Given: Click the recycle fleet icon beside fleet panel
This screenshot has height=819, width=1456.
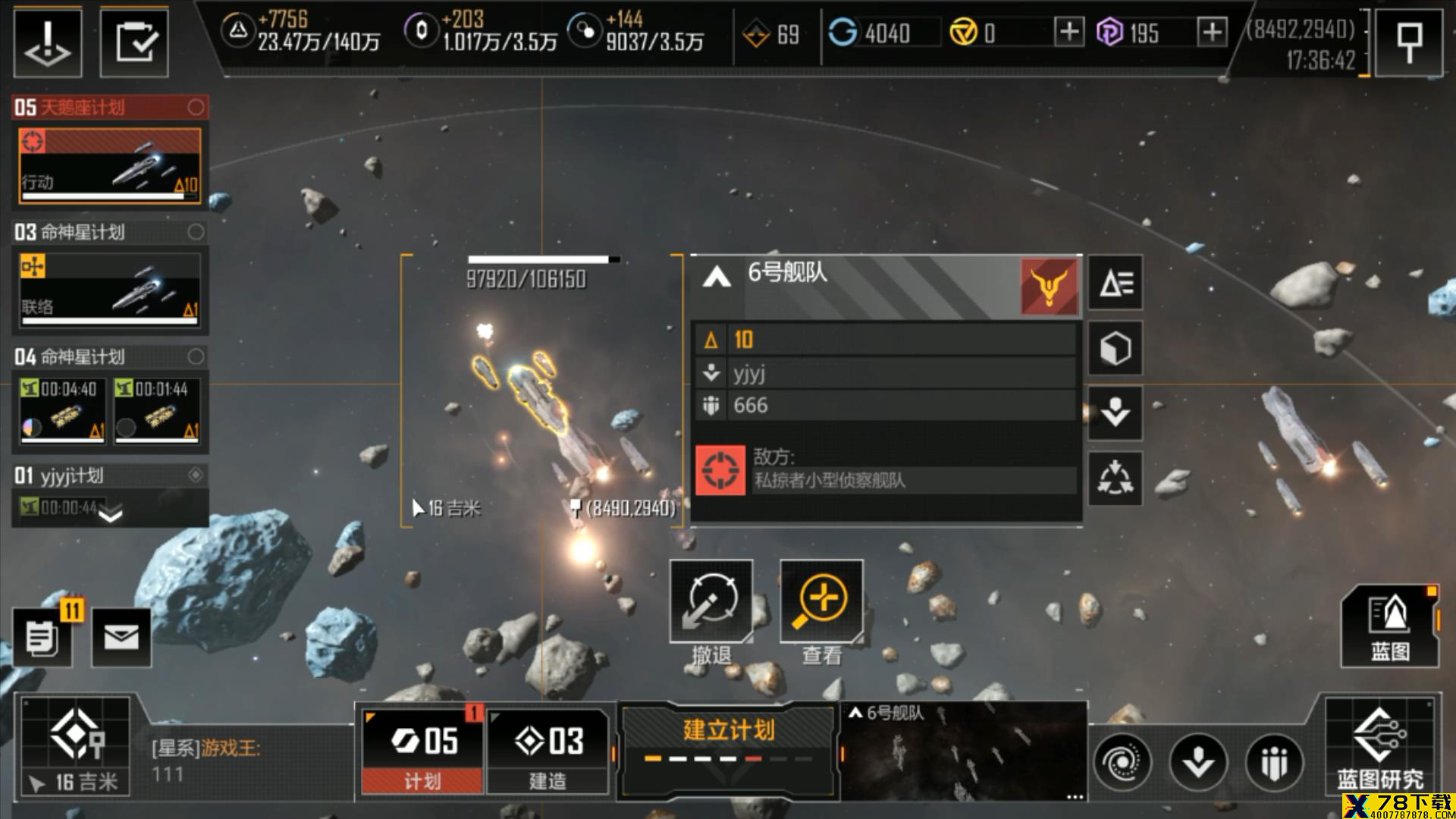Looking at the screenshot, I should (x=1116, y=479).
